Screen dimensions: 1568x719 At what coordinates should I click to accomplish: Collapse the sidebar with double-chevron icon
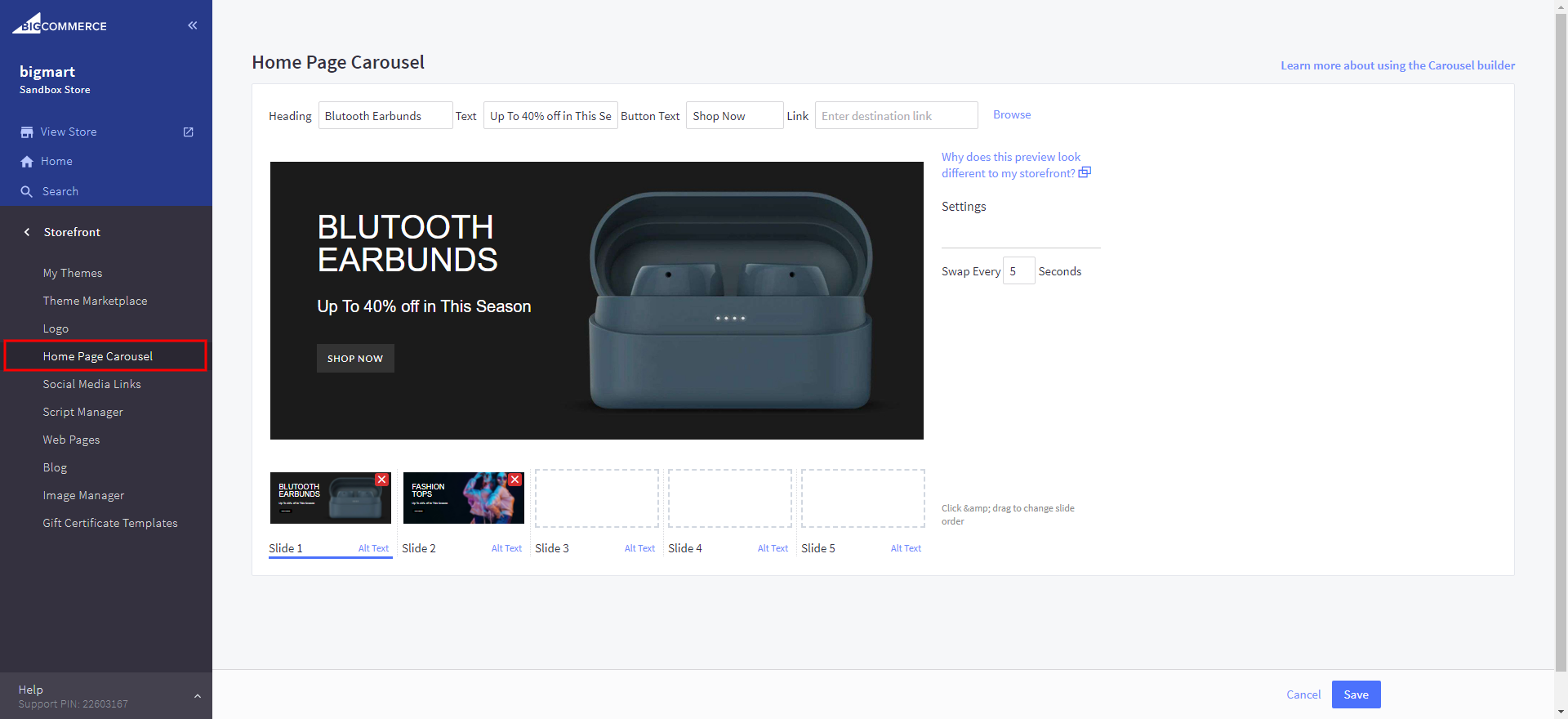pos(193,25)
